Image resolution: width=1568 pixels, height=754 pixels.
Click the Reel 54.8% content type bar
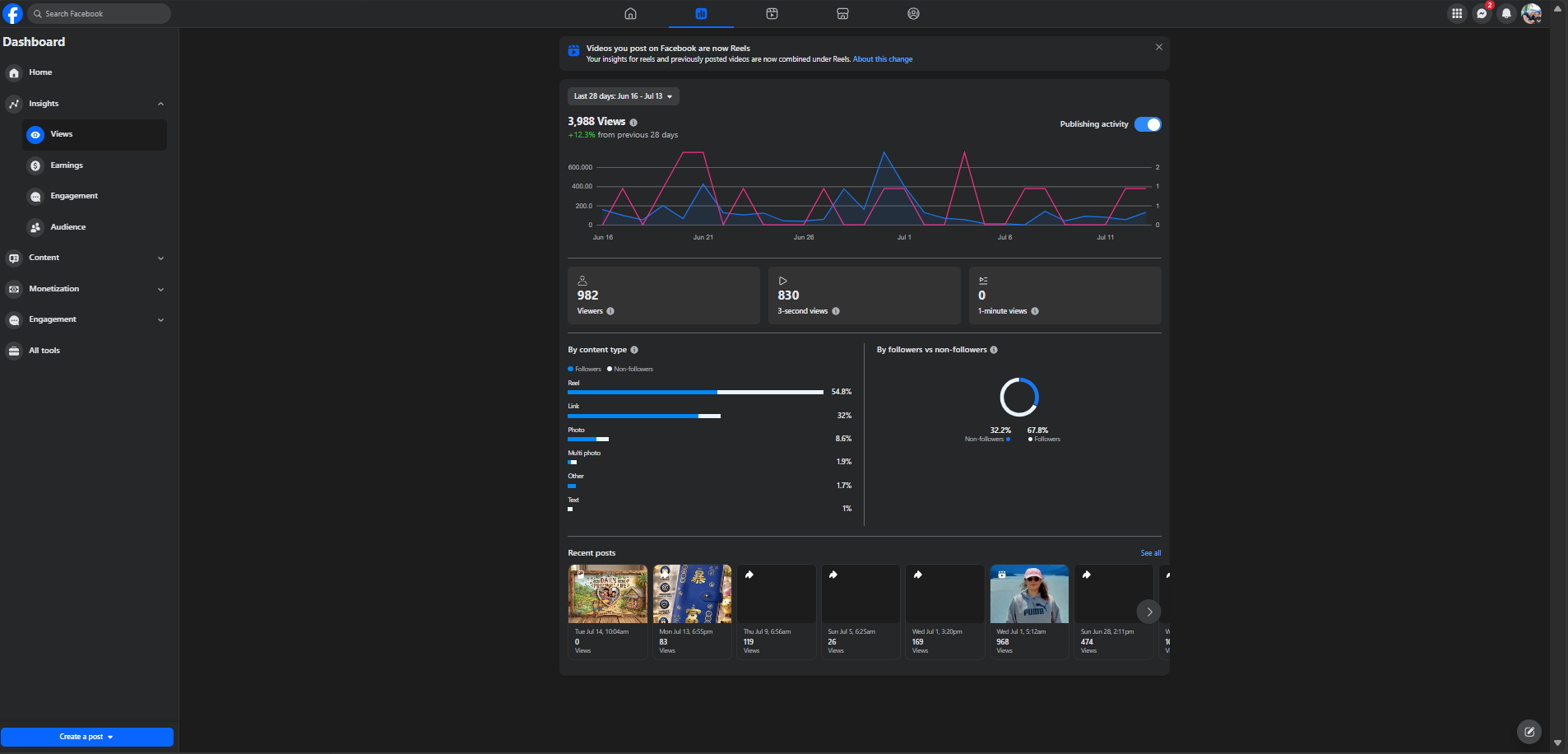coord(695,392)
